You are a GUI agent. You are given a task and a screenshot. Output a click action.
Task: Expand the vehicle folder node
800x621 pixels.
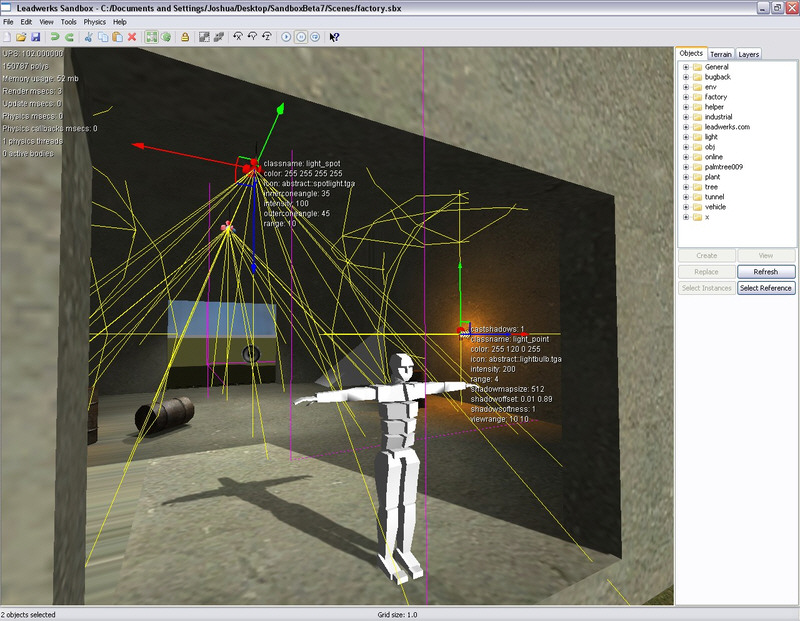pos(686,206)
